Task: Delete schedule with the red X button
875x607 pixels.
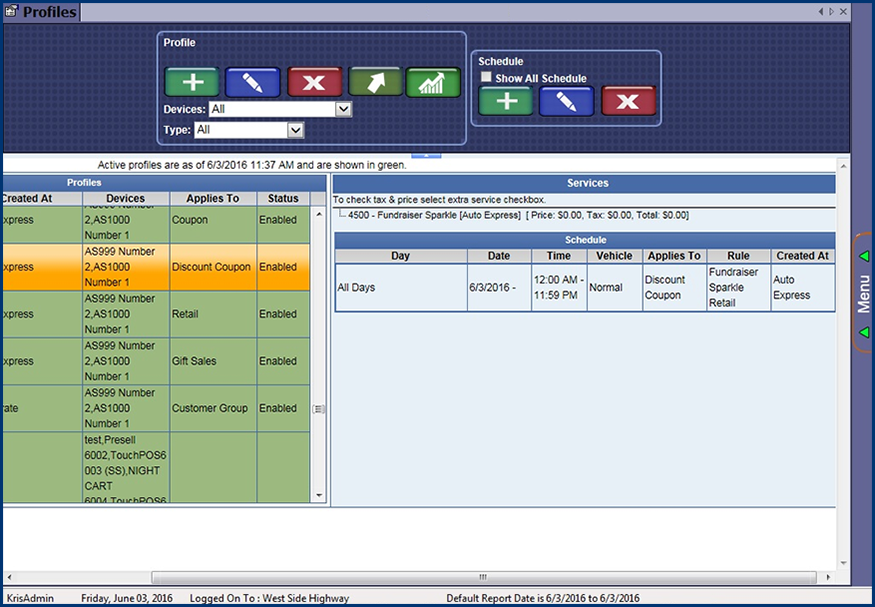Action: click(x=628, y=101)
